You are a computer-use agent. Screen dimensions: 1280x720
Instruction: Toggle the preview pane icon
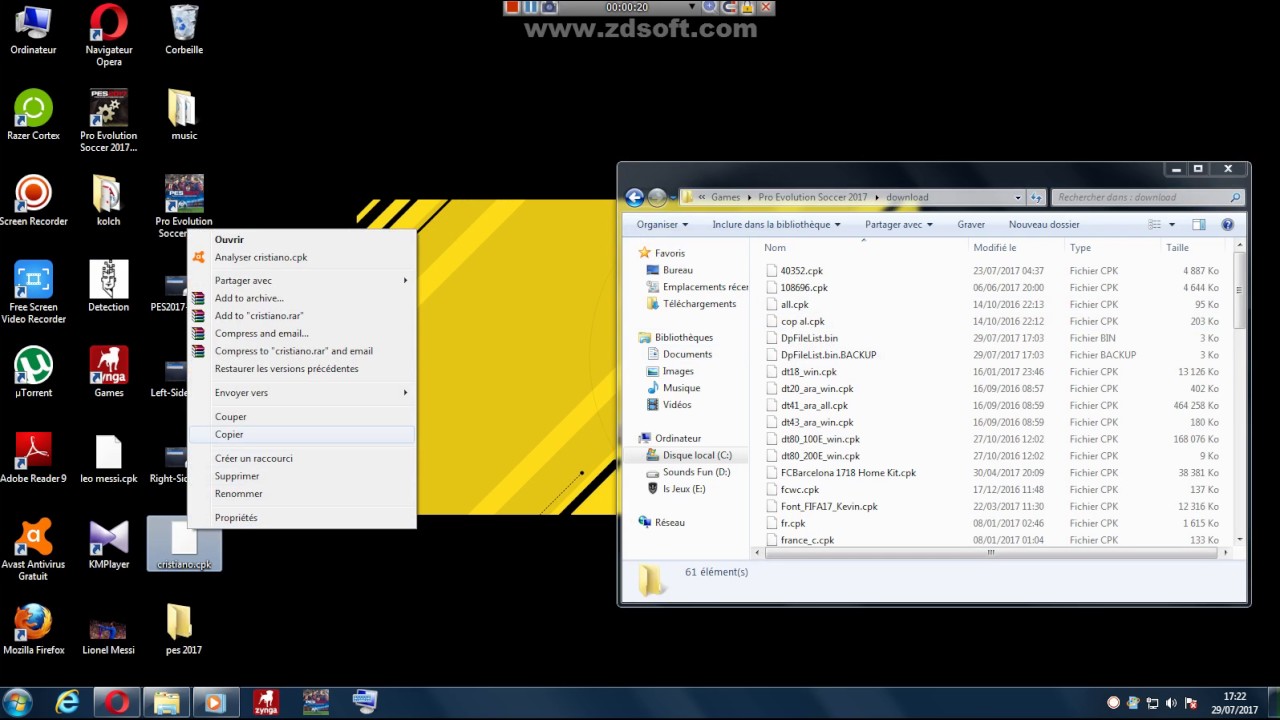(1199, 225)
